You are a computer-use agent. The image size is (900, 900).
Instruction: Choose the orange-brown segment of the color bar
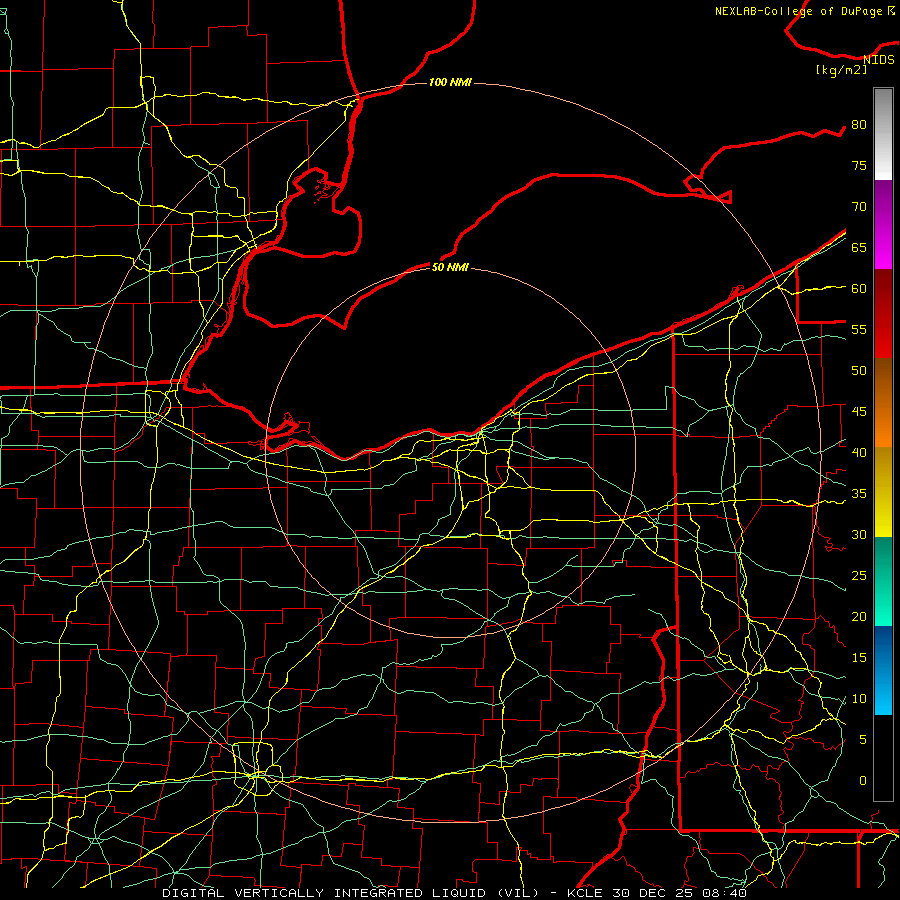[x=883, y=402]
